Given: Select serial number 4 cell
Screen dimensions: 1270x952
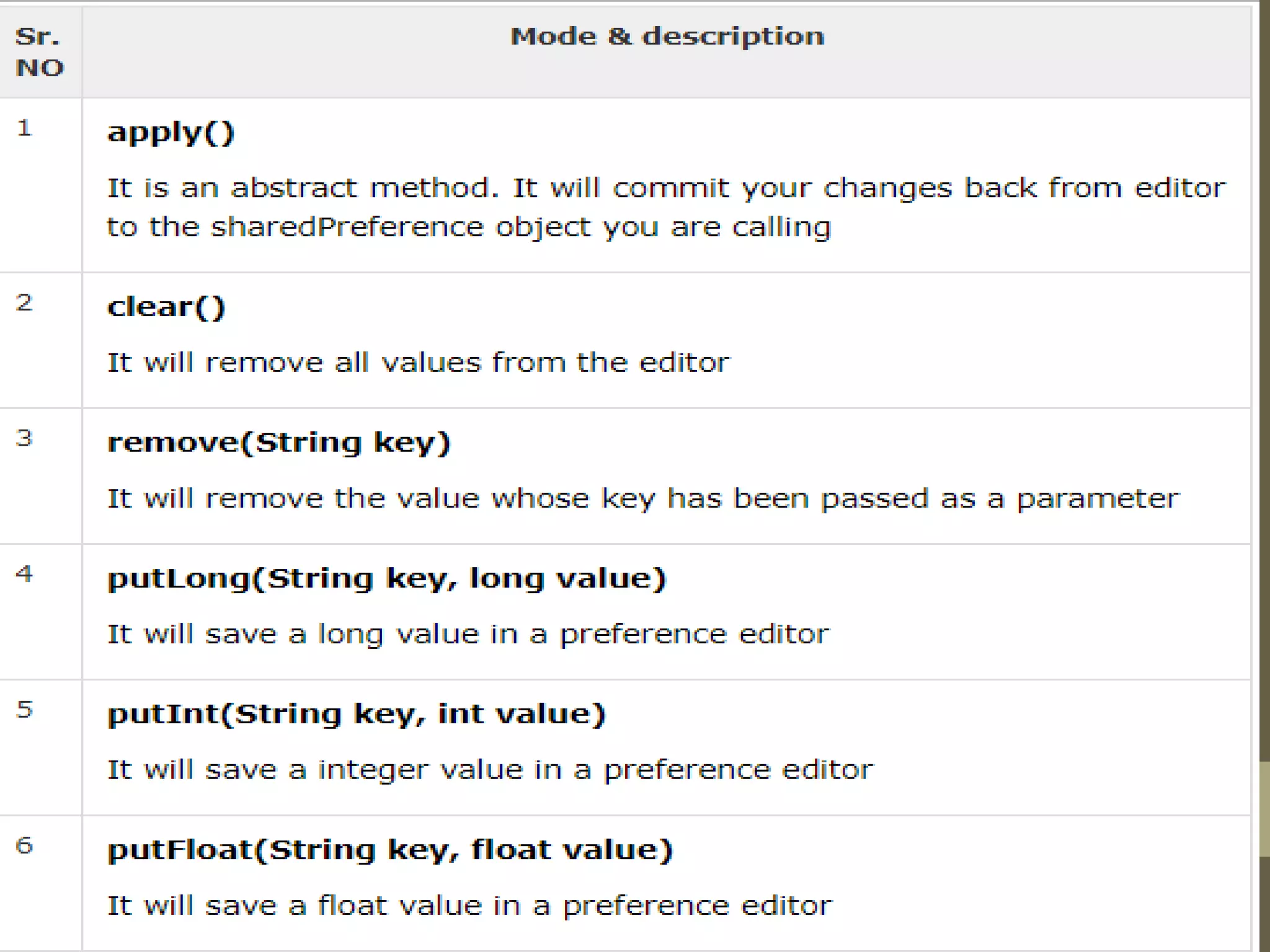Looking at the screenshot, I should 24,575.
